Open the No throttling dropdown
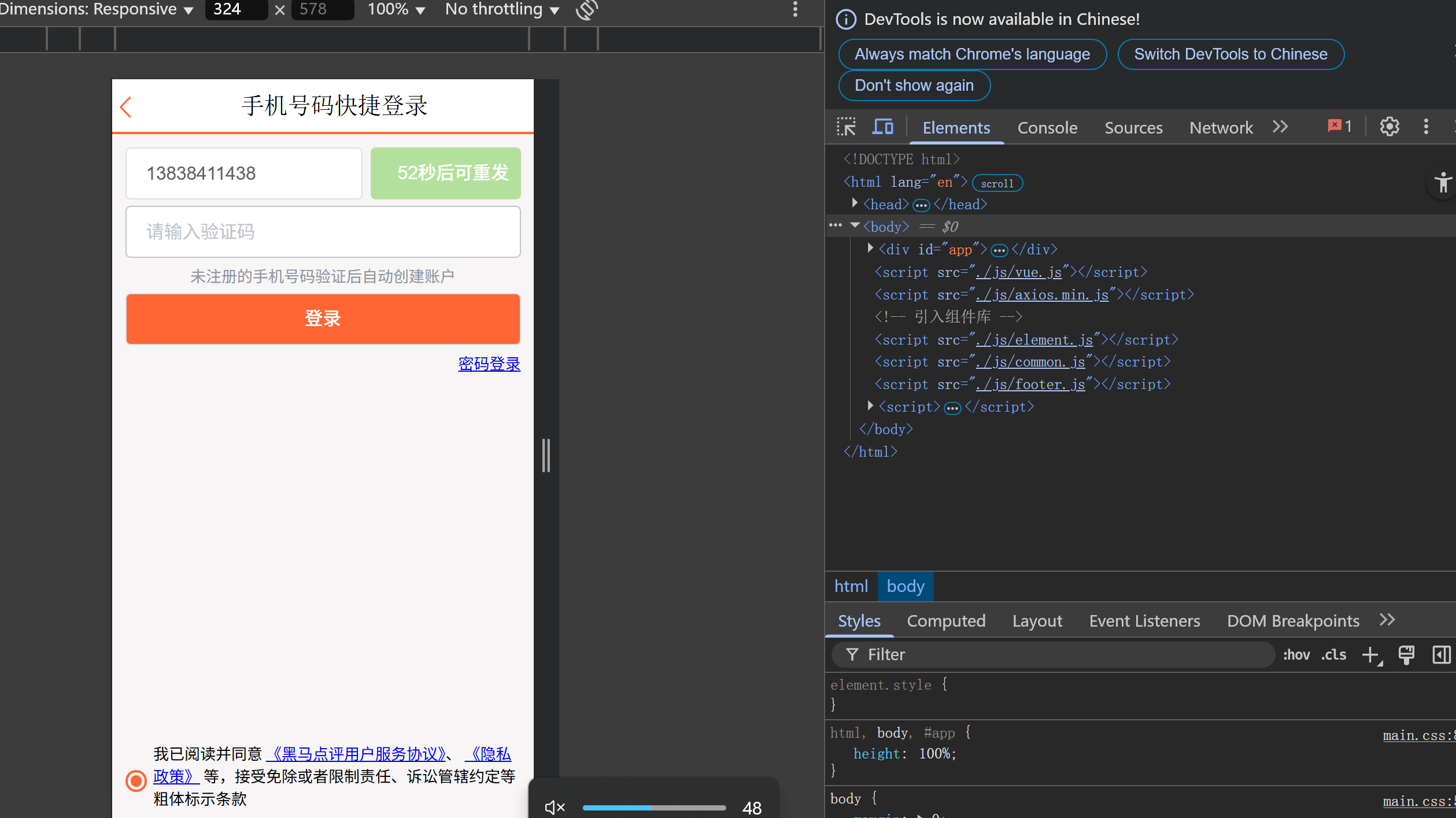This screenshot has width=1456, height=818. pos(502,10)
